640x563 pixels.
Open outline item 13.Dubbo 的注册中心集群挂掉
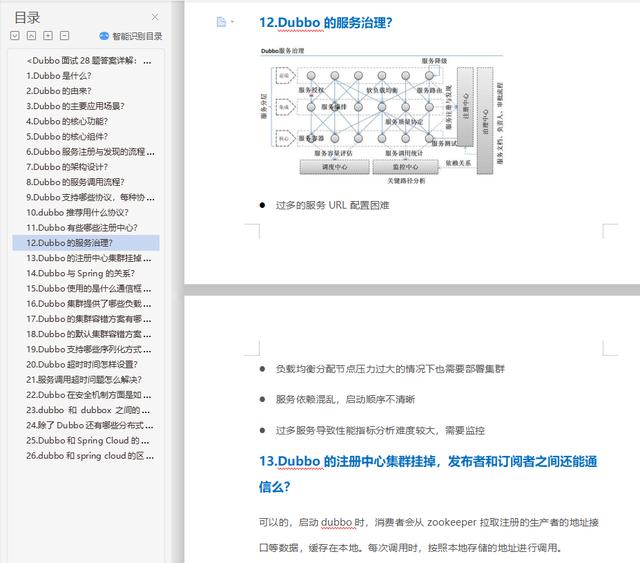point(89,258)
